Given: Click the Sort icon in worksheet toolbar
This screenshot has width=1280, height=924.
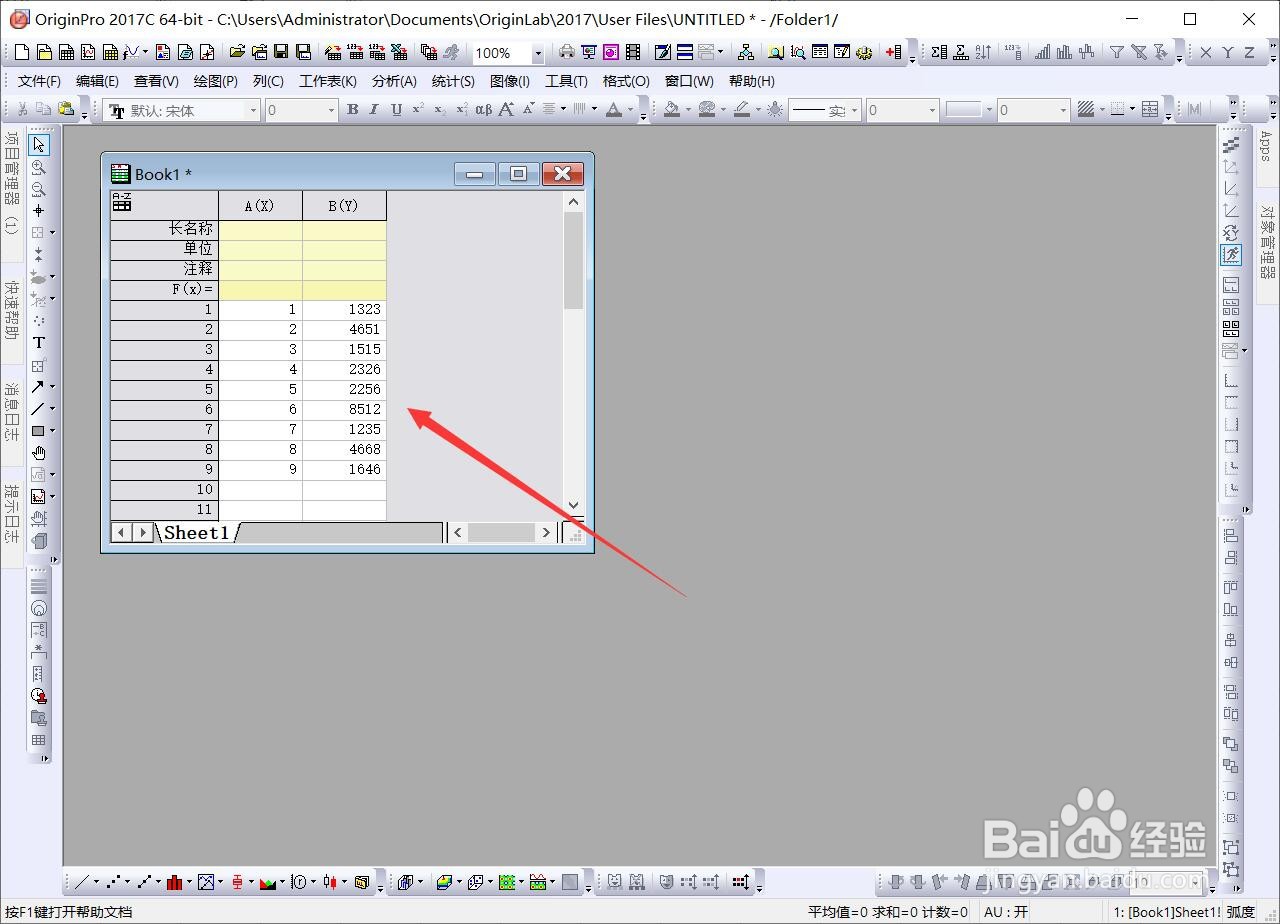Looking at the screenshot, I should click(x=983, y=52).
